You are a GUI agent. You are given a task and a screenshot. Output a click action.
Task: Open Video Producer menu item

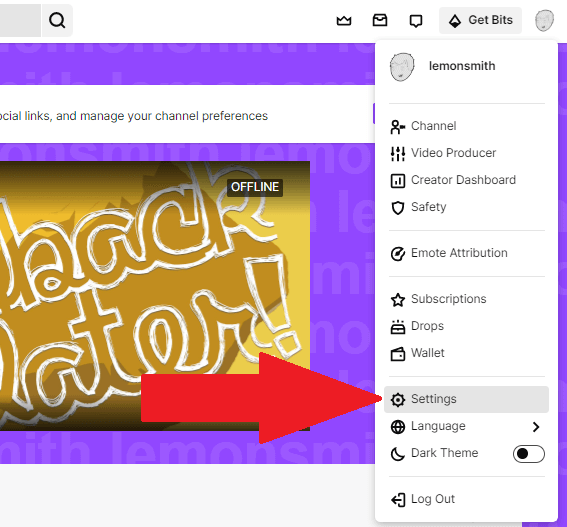[466, 153]
